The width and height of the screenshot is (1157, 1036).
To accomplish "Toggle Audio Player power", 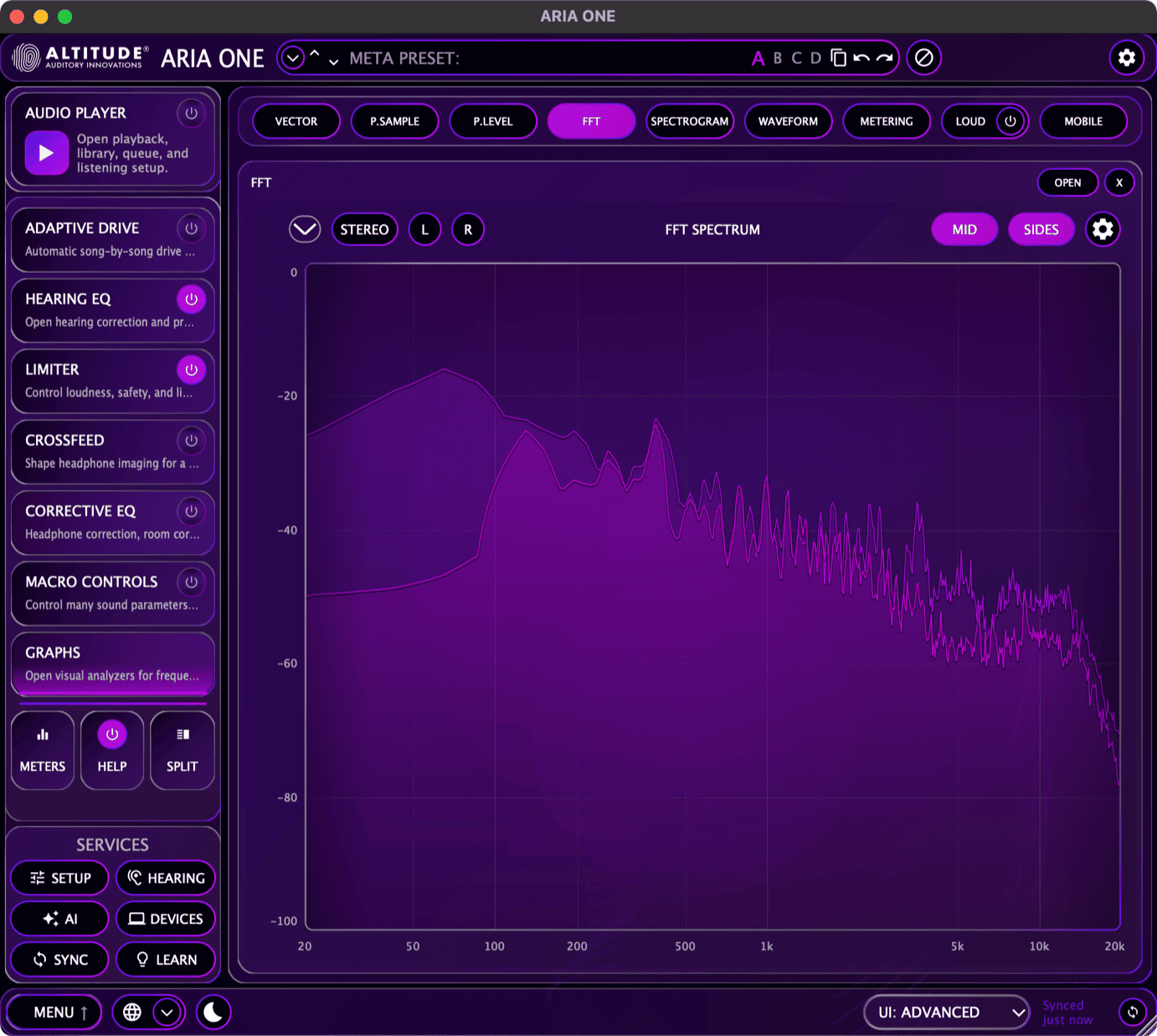I will pos(192,113).
